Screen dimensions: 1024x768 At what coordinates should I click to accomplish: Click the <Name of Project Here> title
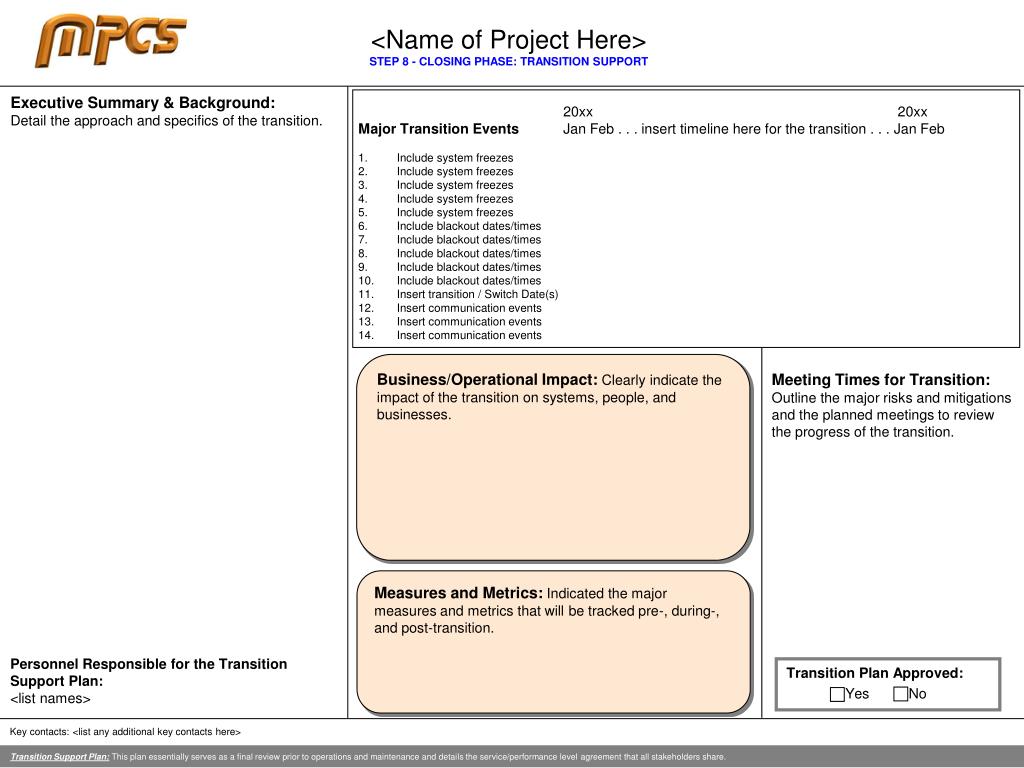click(x=508, y=40)
